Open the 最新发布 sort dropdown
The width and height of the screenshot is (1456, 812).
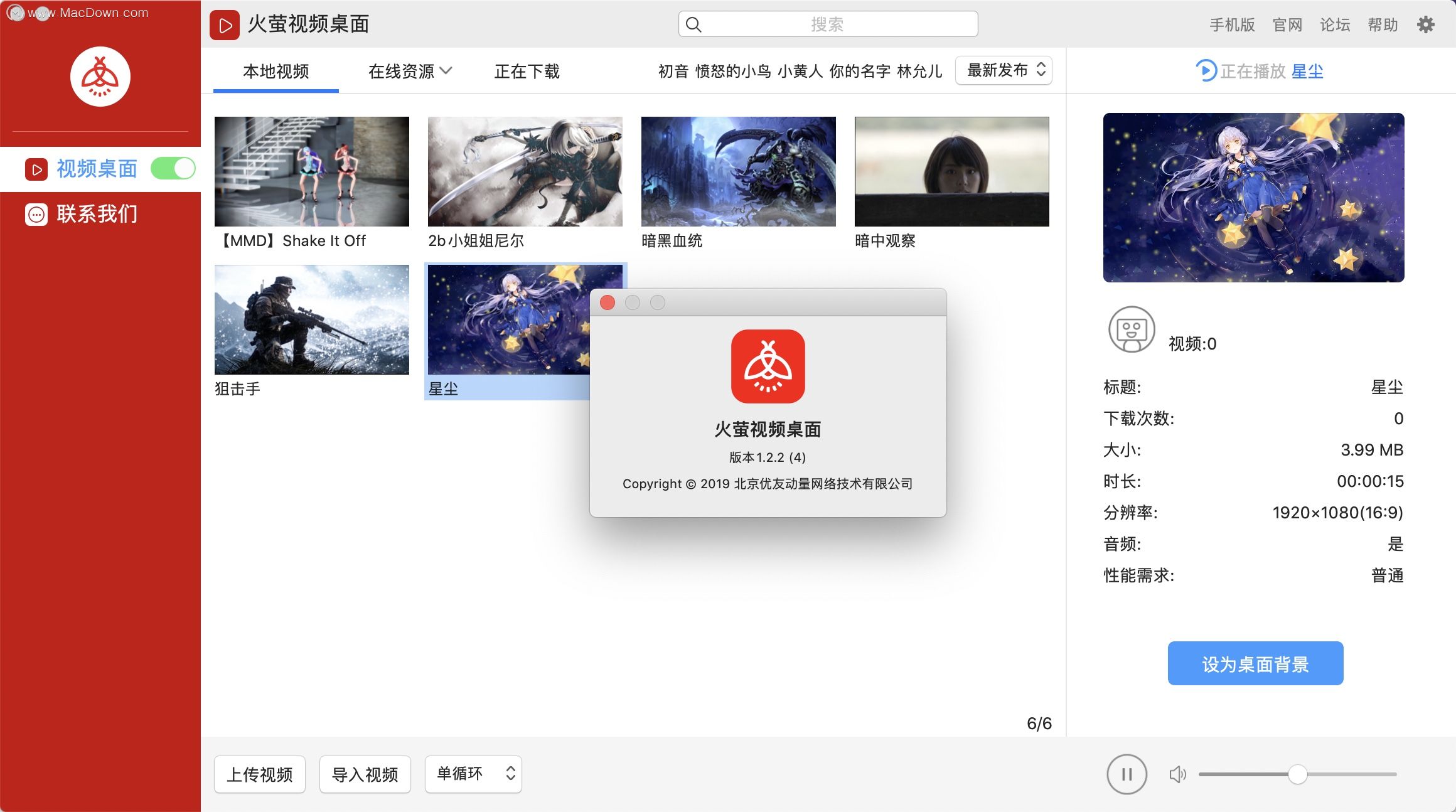1004,70
